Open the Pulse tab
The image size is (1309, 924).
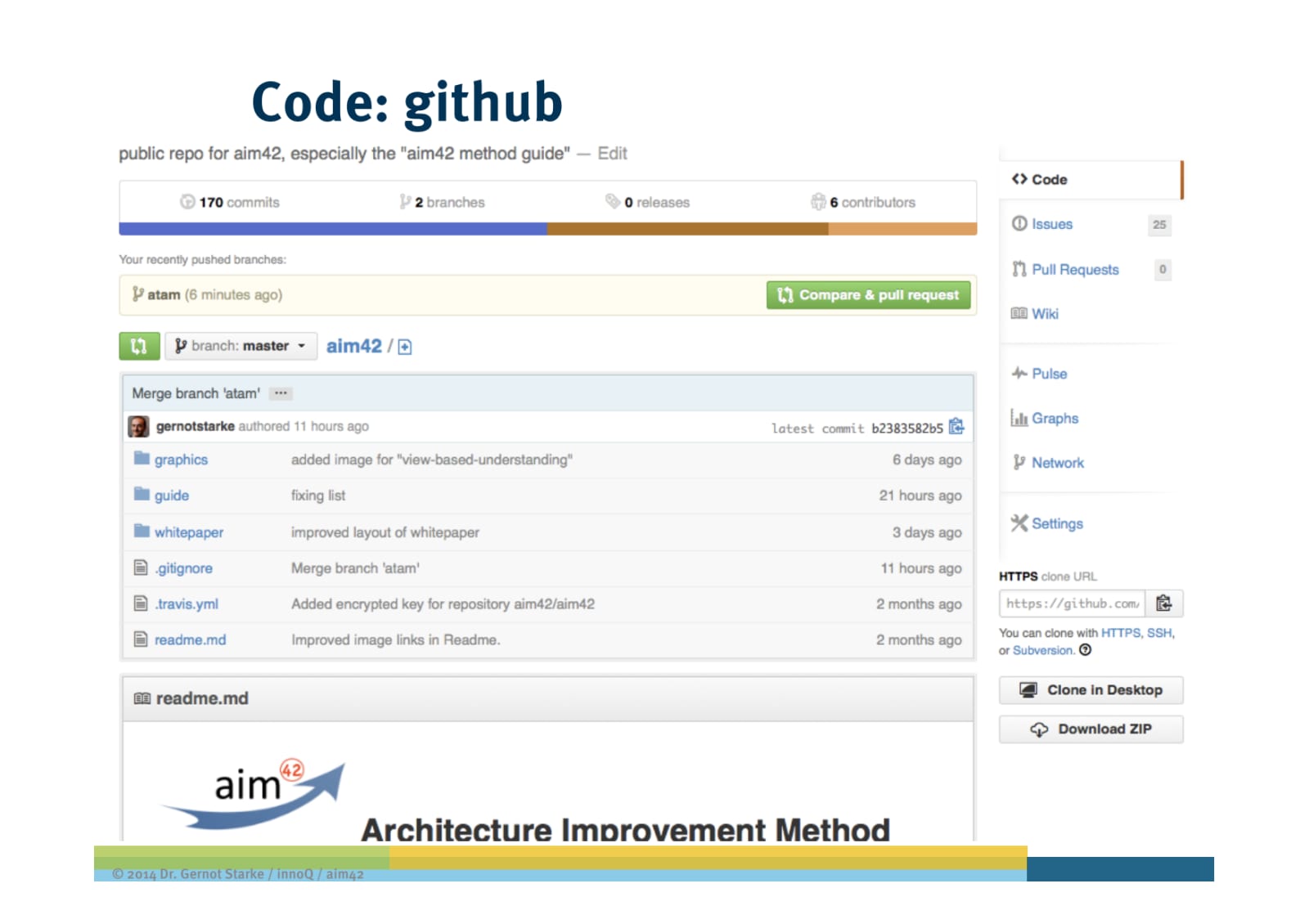click(x=1040, y=374)
